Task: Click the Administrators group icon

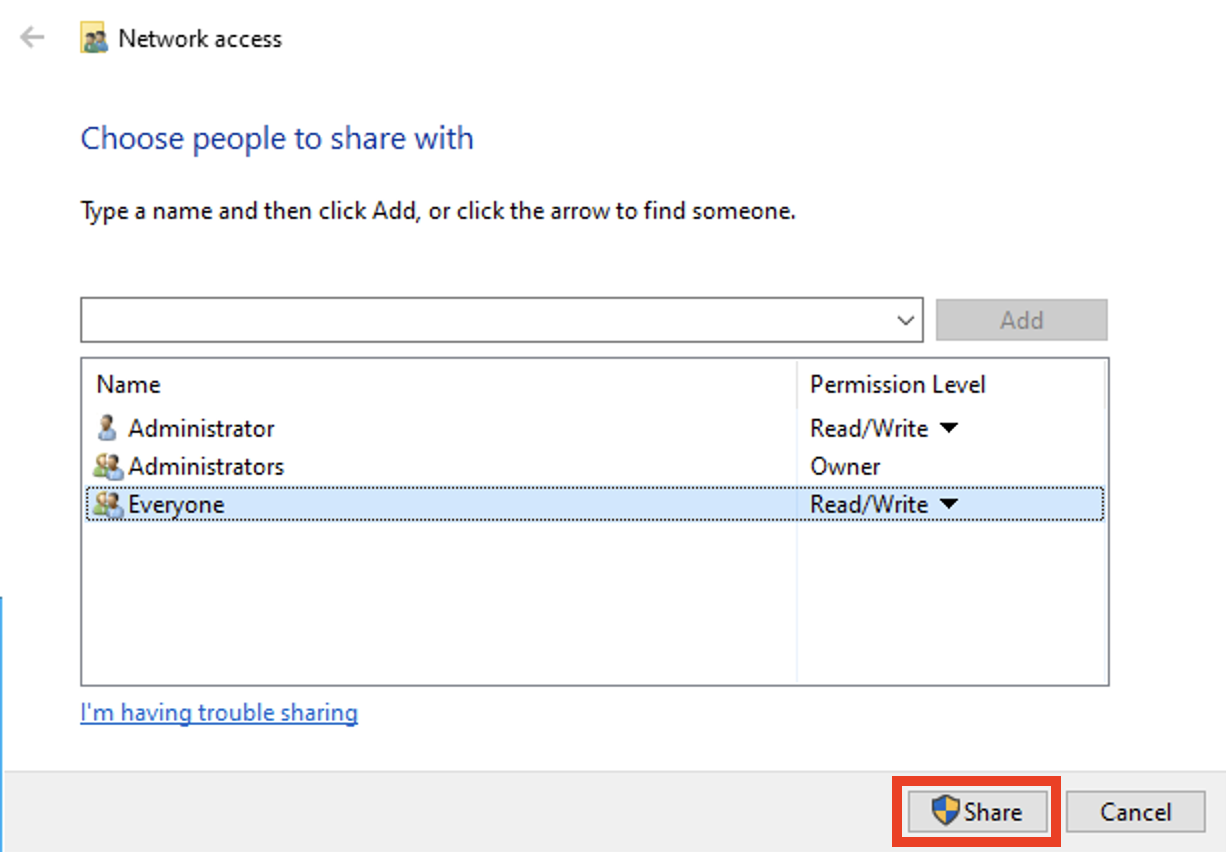Action: click(107, 466)
